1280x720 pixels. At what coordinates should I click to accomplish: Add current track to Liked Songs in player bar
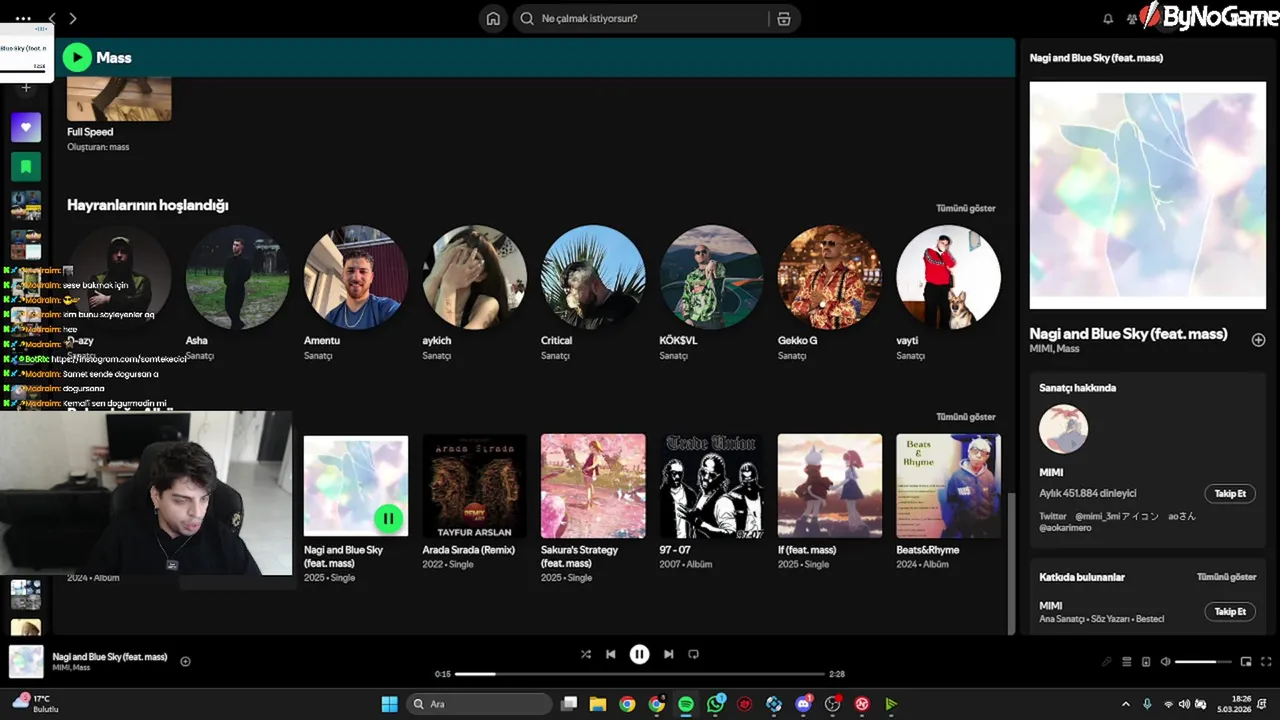(x=185, y=661)
